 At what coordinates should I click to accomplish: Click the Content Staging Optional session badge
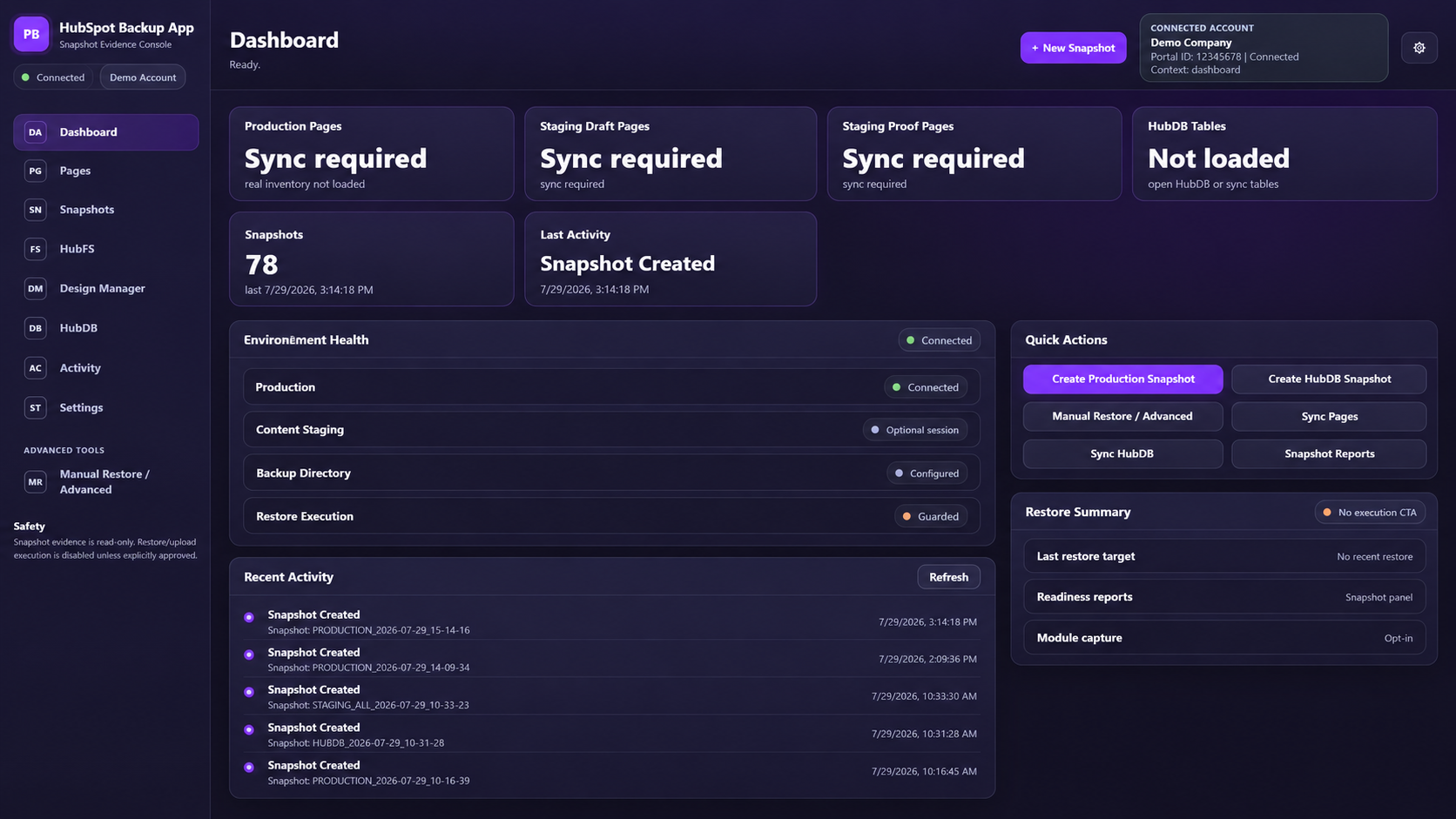point(915,430)
